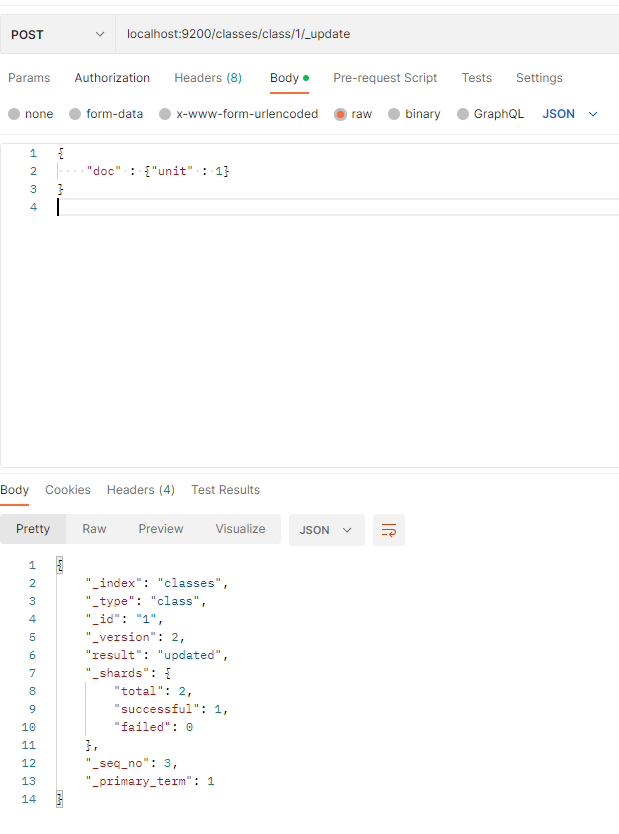The width and height of the screenshot is (619, 834).
Task: Click the "successful": 1 response line
Action: [x=171, y=710]
